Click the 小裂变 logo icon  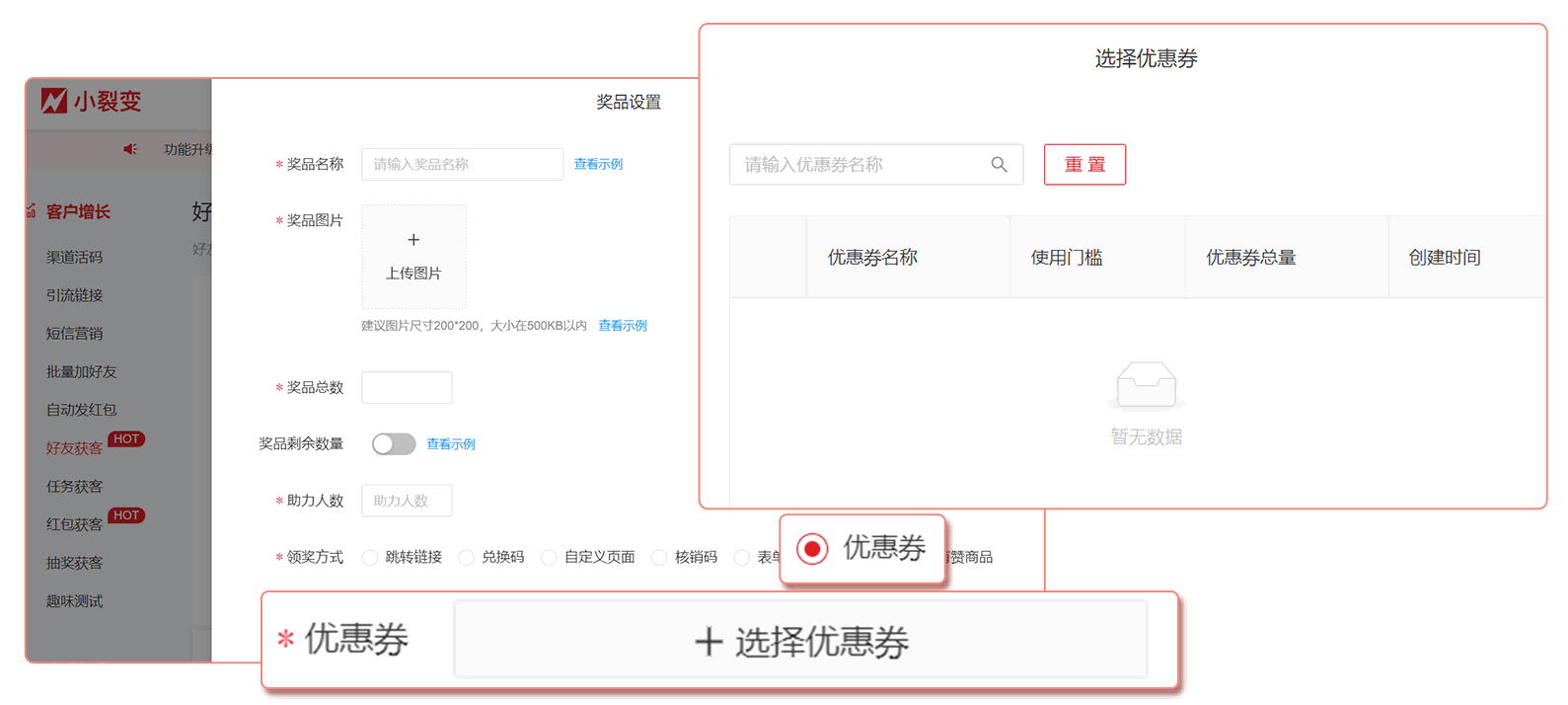(x=53, y=101)
